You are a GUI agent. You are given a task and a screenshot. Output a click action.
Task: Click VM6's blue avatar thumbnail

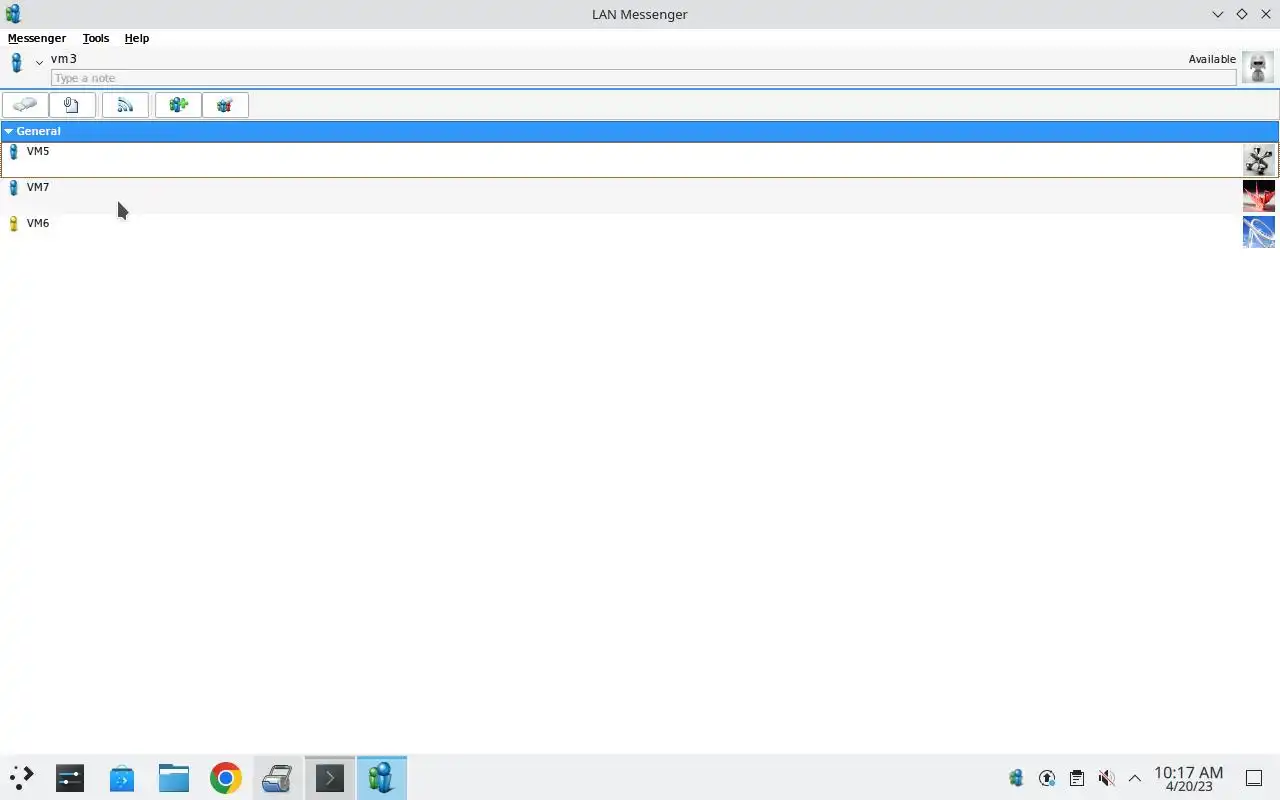pos(1259,232)
